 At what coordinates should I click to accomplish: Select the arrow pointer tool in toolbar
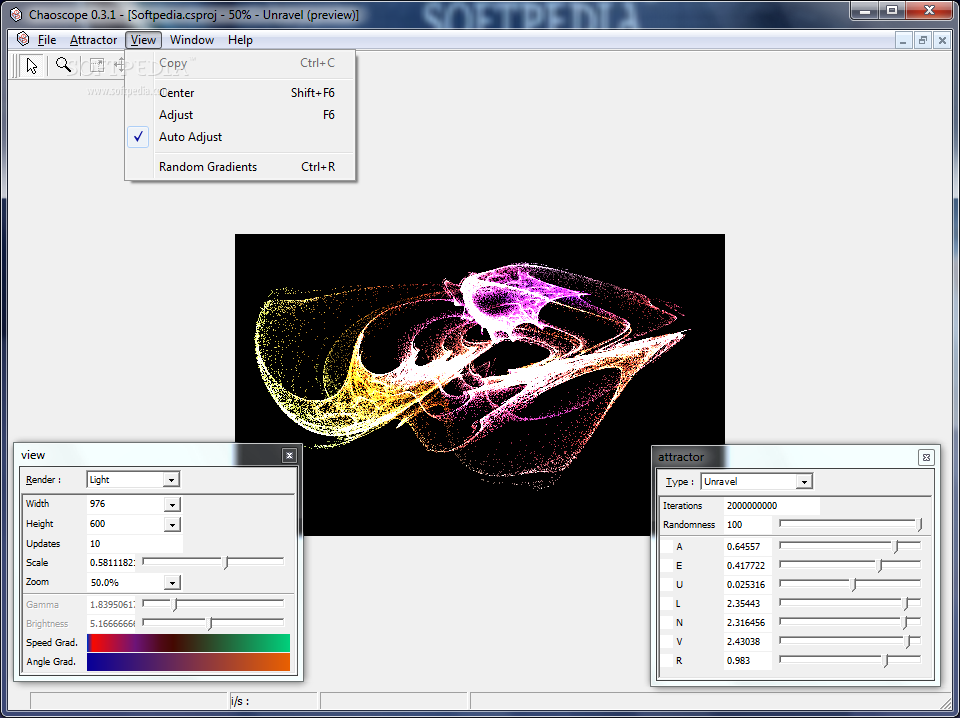coord(32,65)
